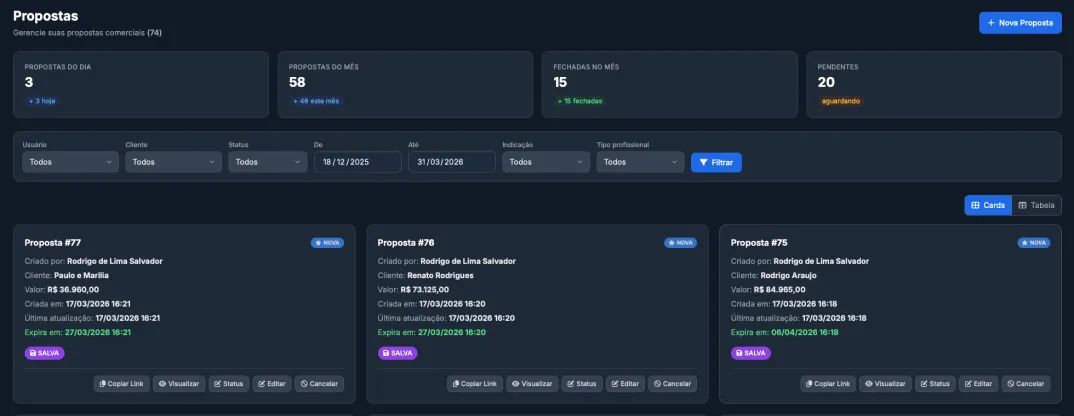The image size is (1074, 416).
Task: Click the Propostas page heading
Action: (x=45, y=16)
